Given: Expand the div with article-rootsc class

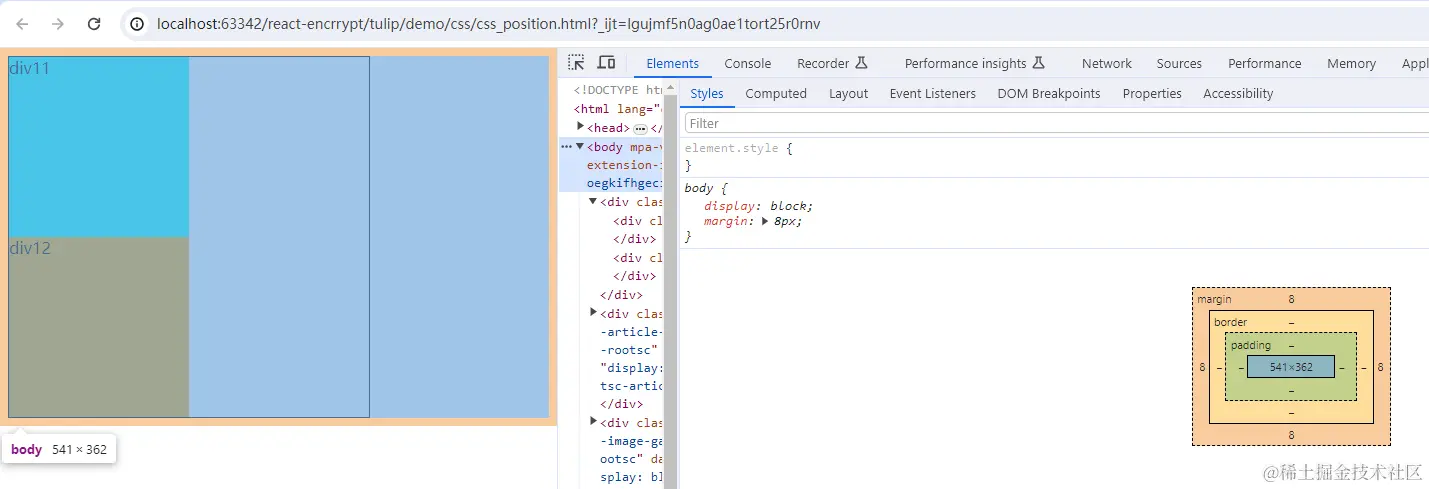Looking at the screenshot, I should click(593, 313).
